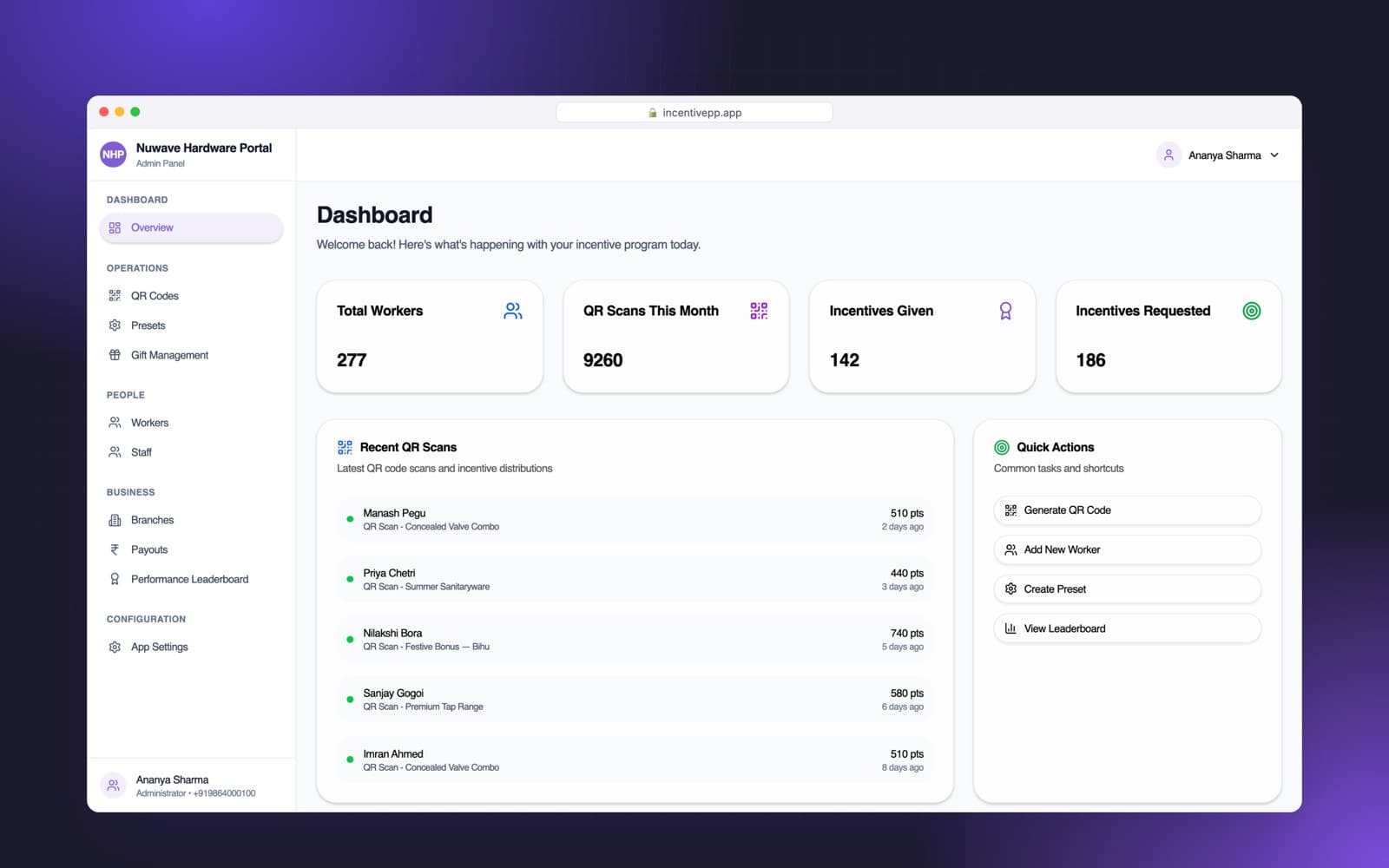Go to the Payouts page
This screenshot has width=1389, height=868.
(x=191, y=549)
